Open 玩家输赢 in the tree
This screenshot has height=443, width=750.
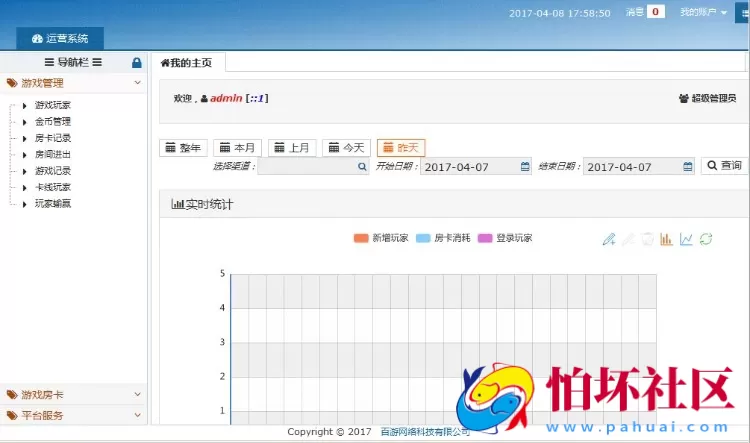point(53,204)
